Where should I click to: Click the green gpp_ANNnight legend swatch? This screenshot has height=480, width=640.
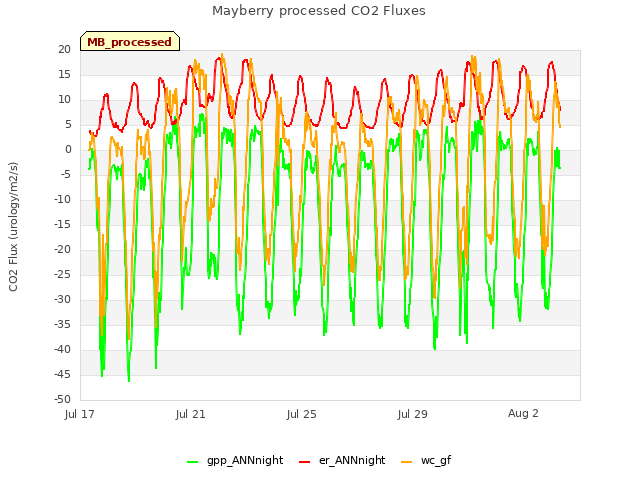(x=192, y=462)
